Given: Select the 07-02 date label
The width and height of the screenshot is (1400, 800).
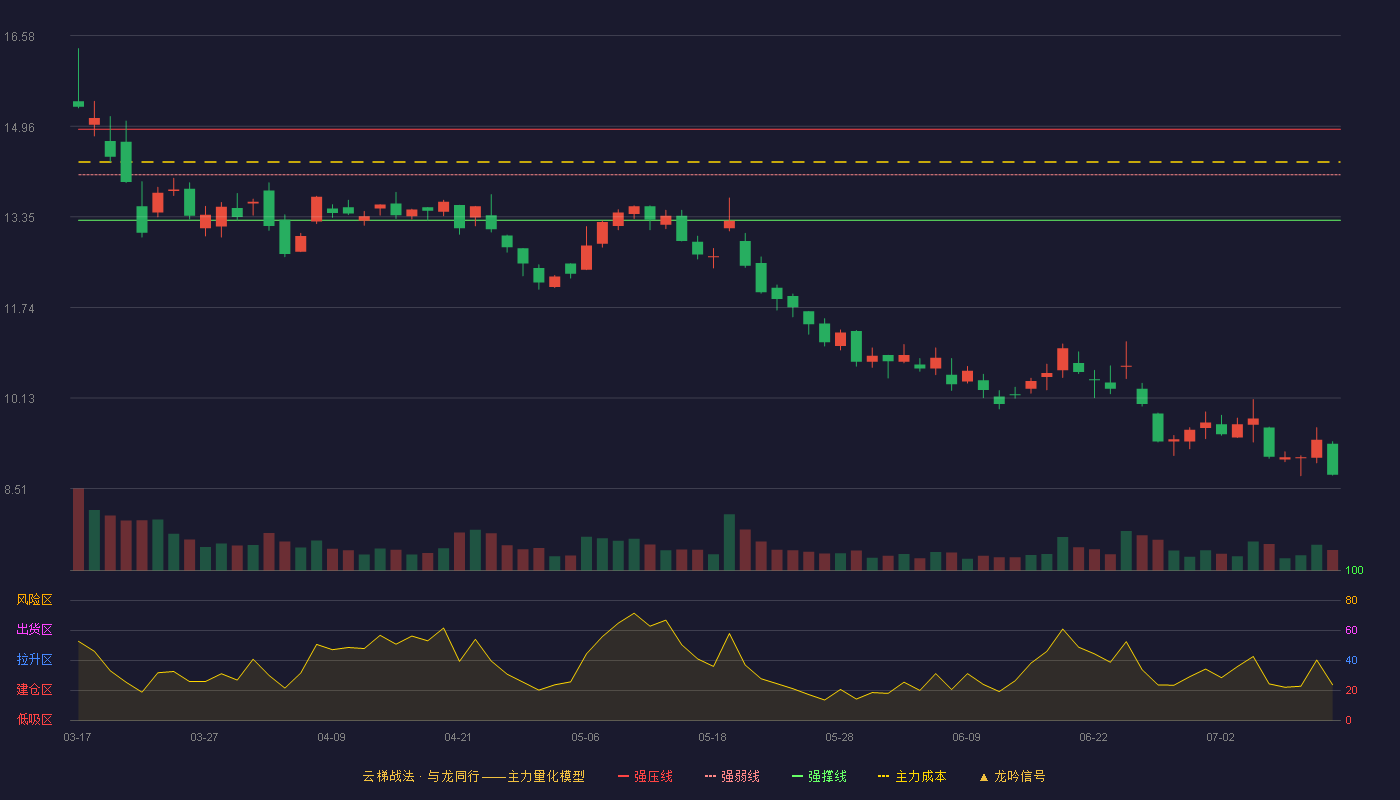Looking at the screenshot, I should pos(1220,737).
